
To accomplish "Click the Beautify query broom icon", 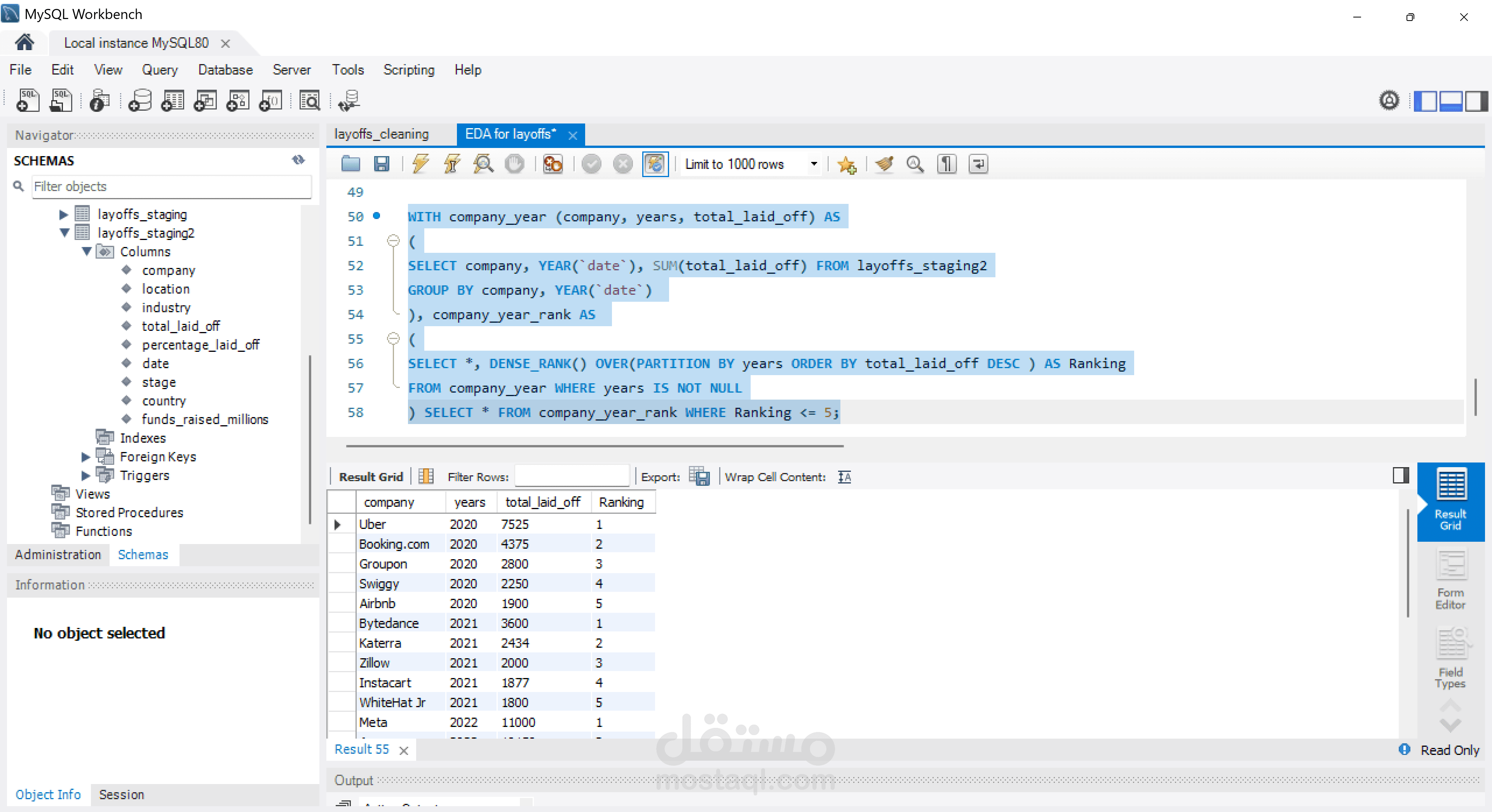I will (x=884, y=164).
